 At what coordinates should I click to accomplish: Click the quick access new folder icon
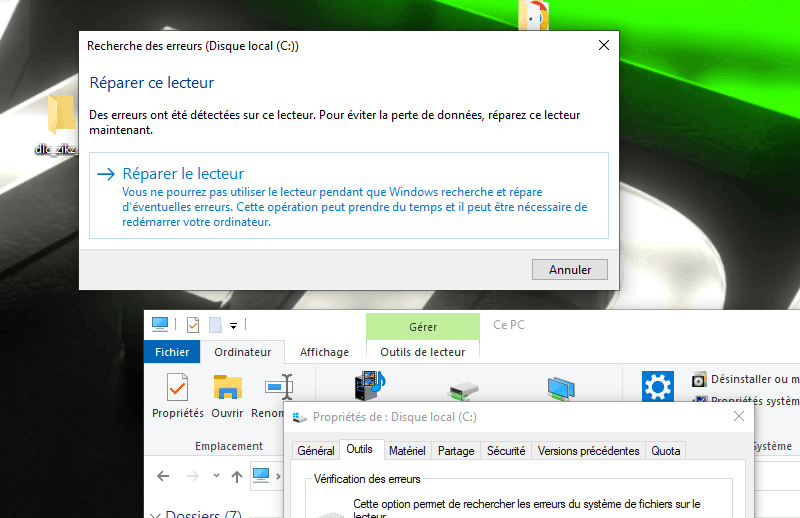215,325
